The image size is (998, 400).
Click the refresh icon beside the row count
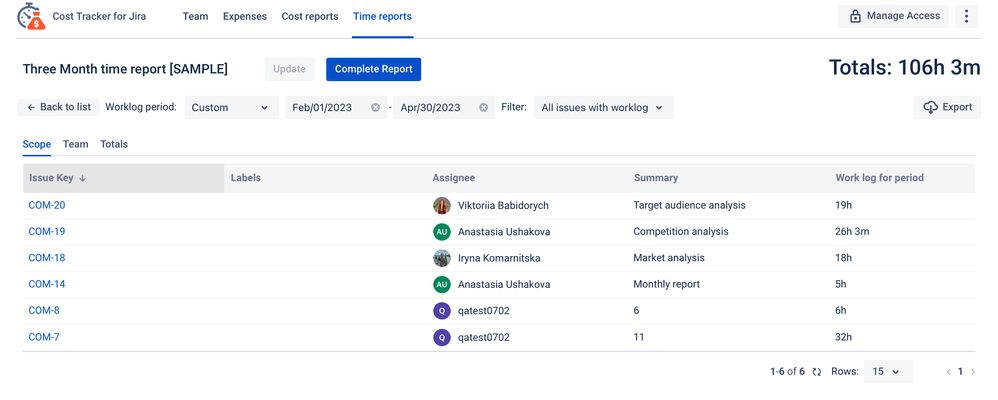point(817,372)
